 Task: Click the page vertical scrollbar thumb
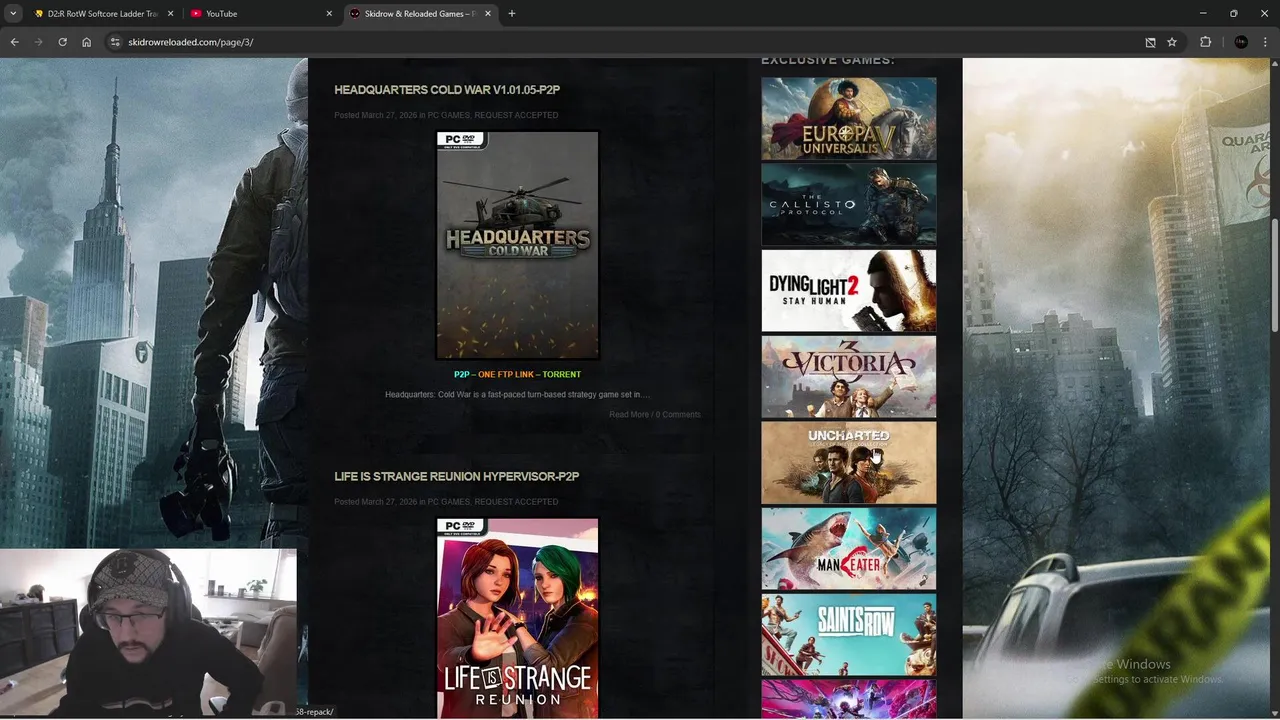(1274, 275)
